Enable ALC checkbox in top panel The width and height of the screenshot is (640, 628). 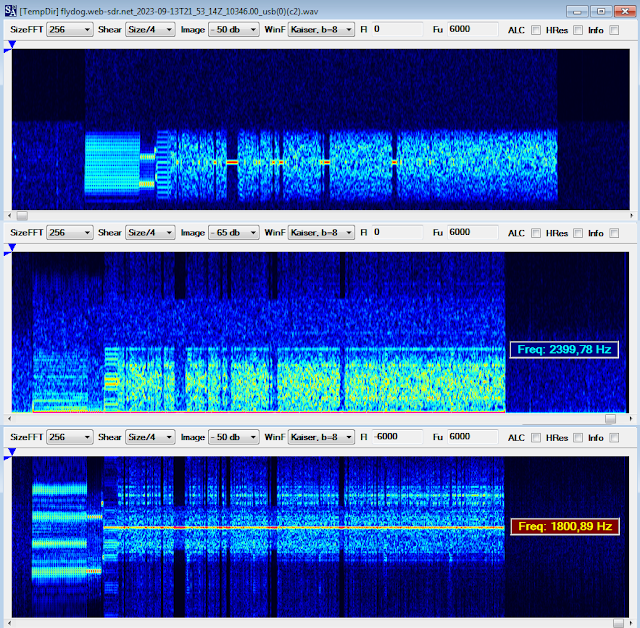click(x=536, y=30)
